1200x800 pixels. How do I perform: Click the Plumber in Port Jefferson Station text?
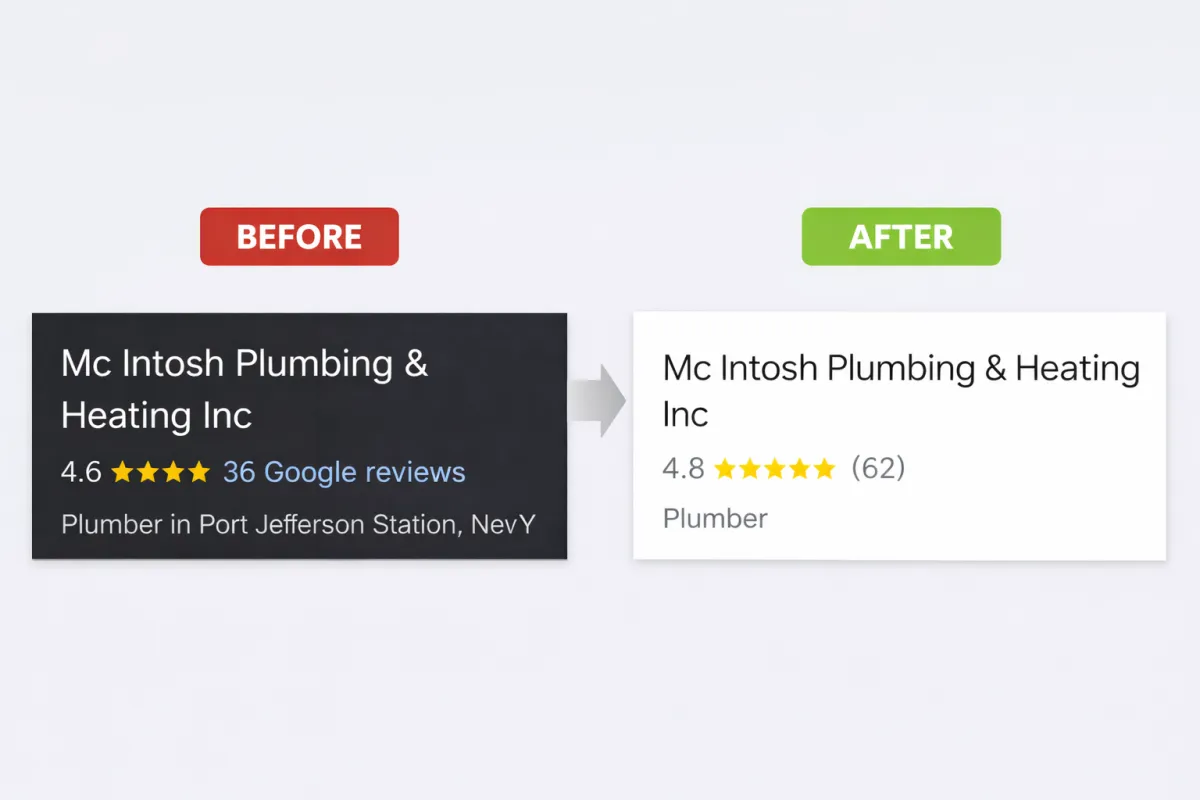pyautogui.click(x=298, y=524)
